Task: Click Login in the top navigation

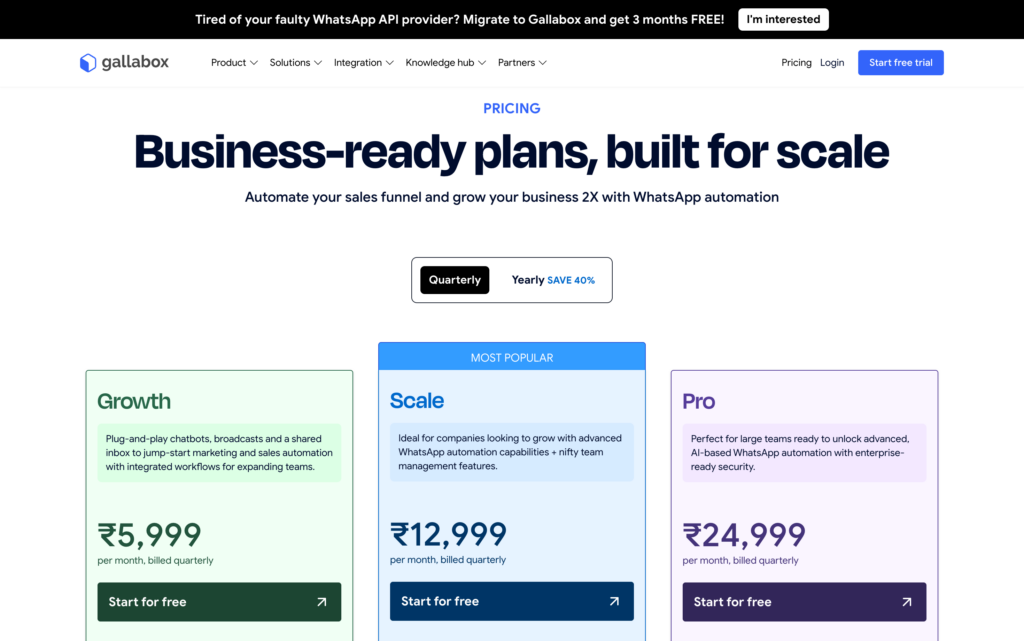Action: click(x=832, y=62)
